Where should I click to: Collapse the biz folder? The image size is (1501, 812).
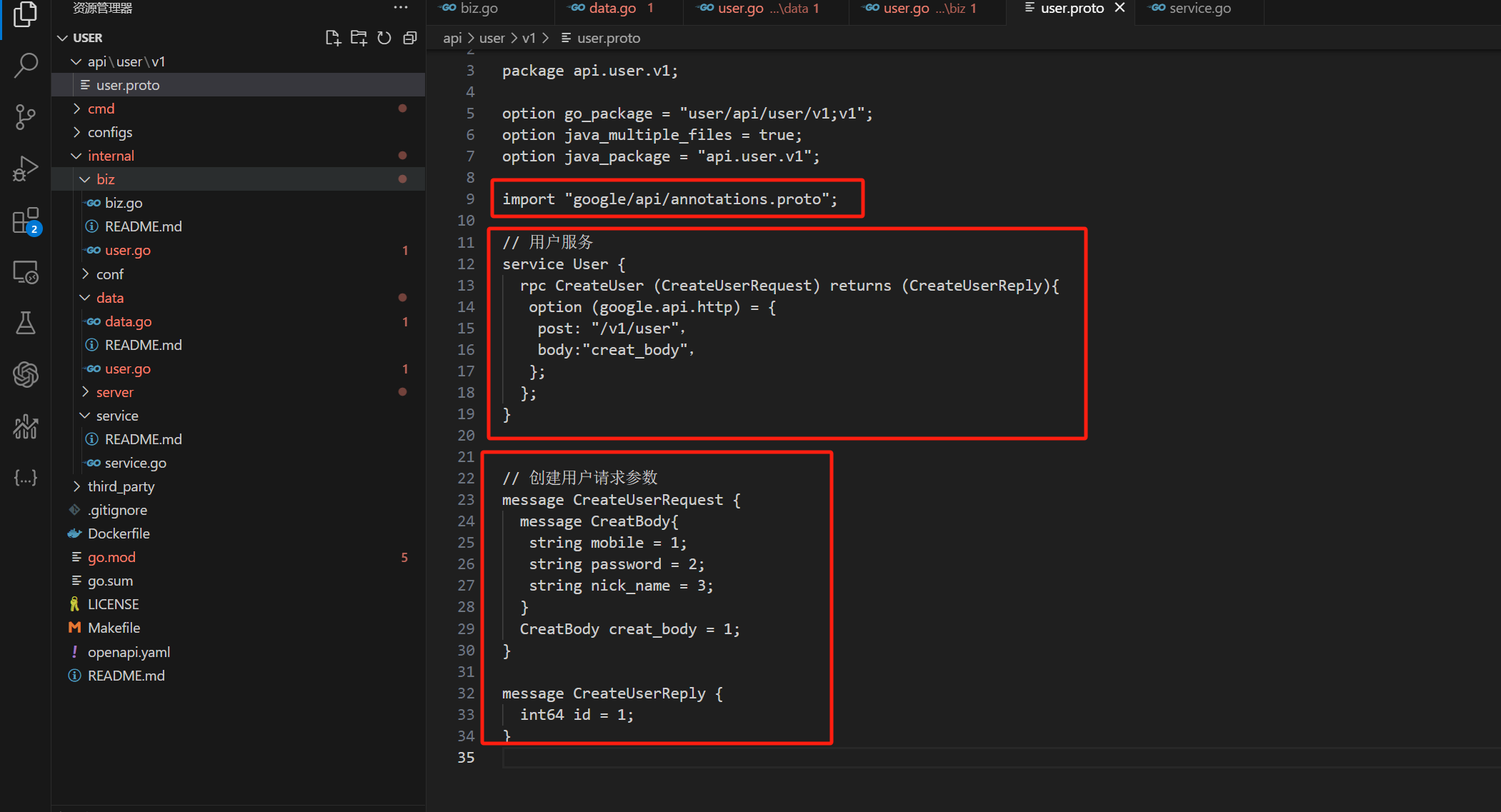[84, 179]
